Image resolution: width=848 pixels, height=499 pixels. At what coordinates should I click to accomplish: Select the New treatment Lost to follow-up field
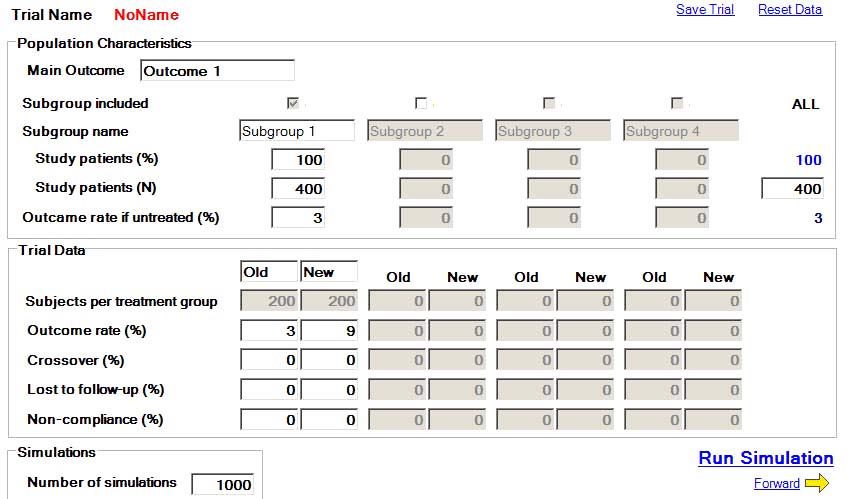(329, 390)
